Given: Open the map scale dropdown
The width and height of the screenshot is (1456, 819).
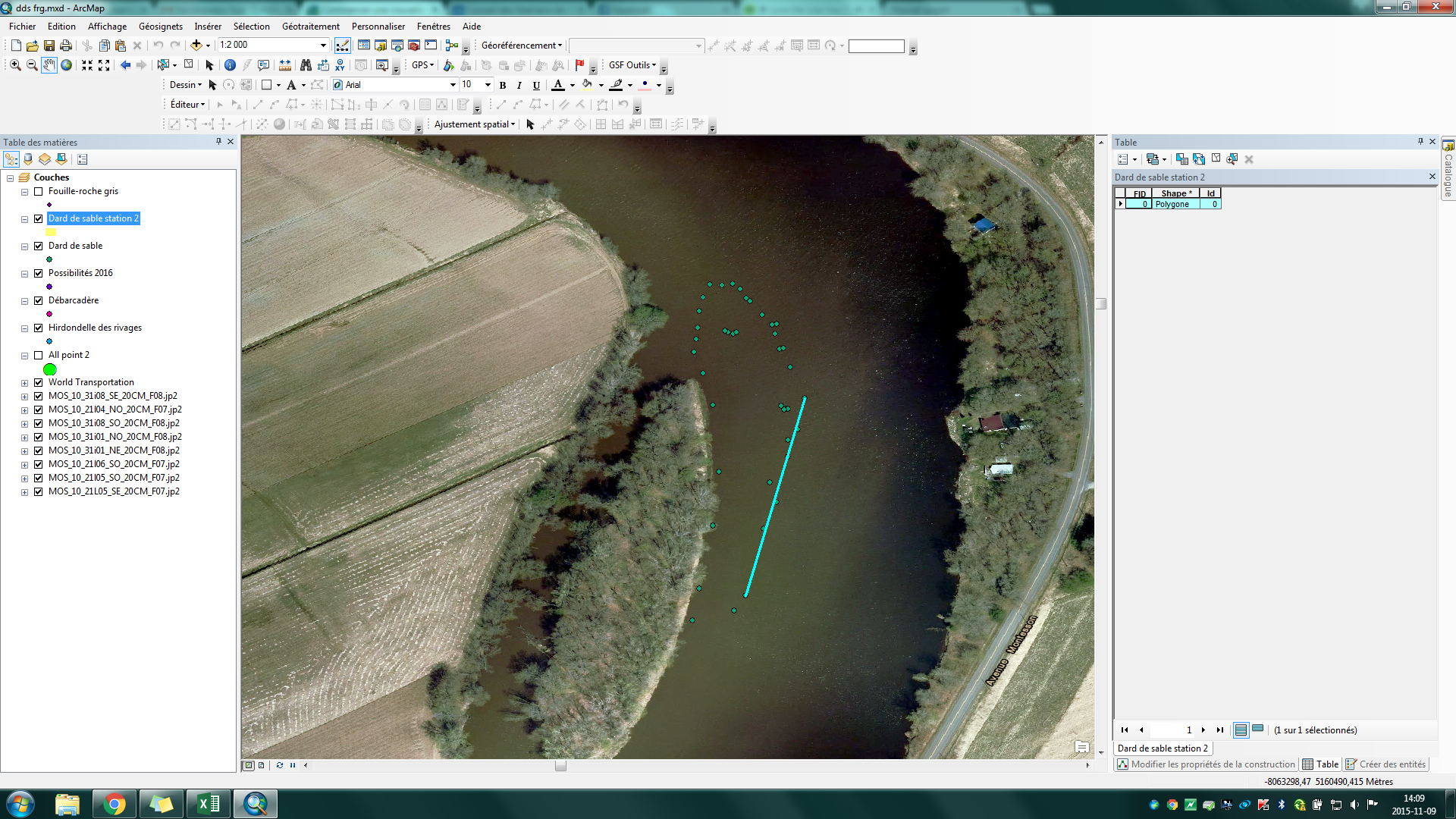Looking at the screenshot, I should point(324,45).
